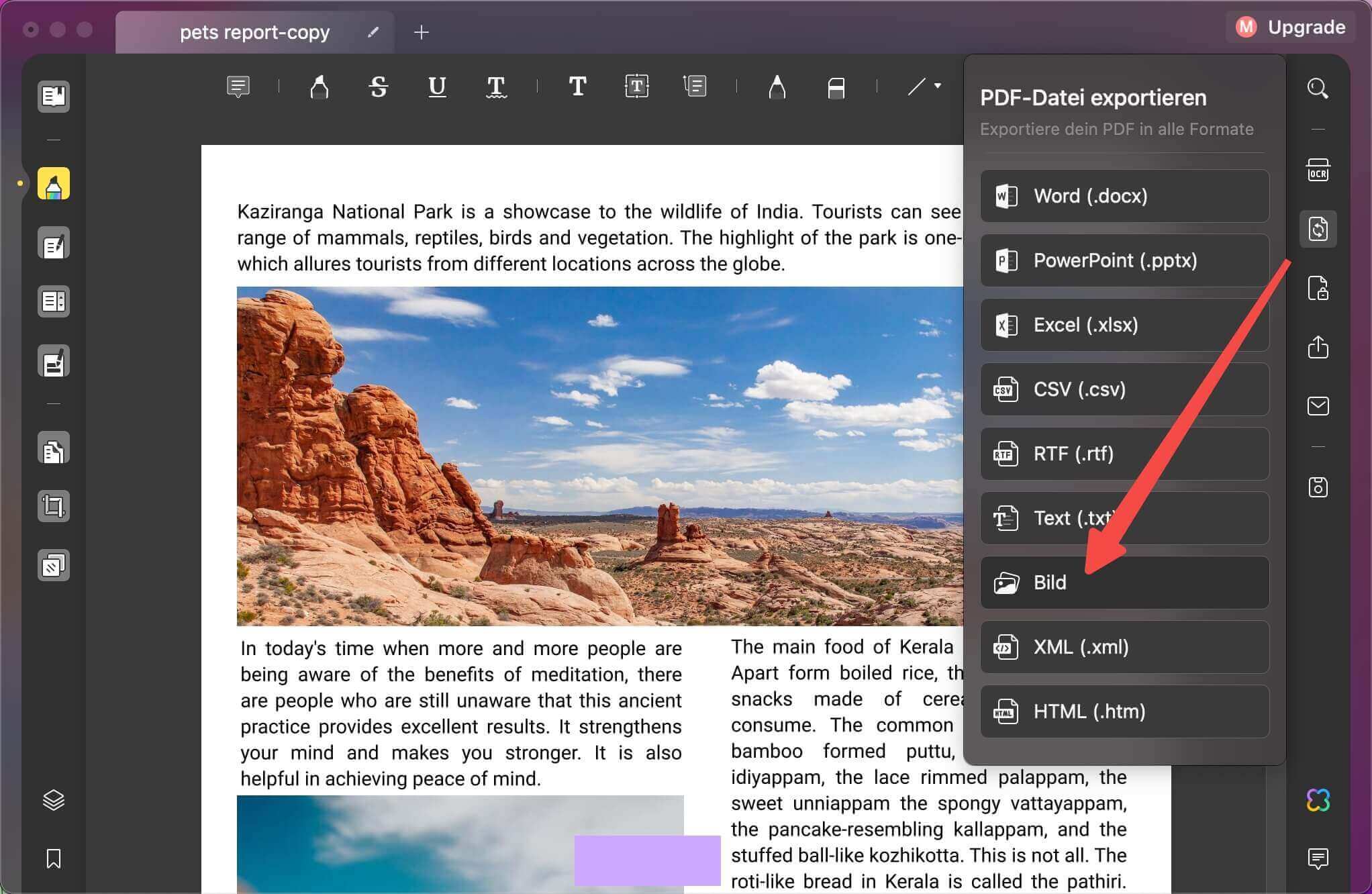
Task: Select the crop tool in the left sidebar
Action: (x=53, y=506)
